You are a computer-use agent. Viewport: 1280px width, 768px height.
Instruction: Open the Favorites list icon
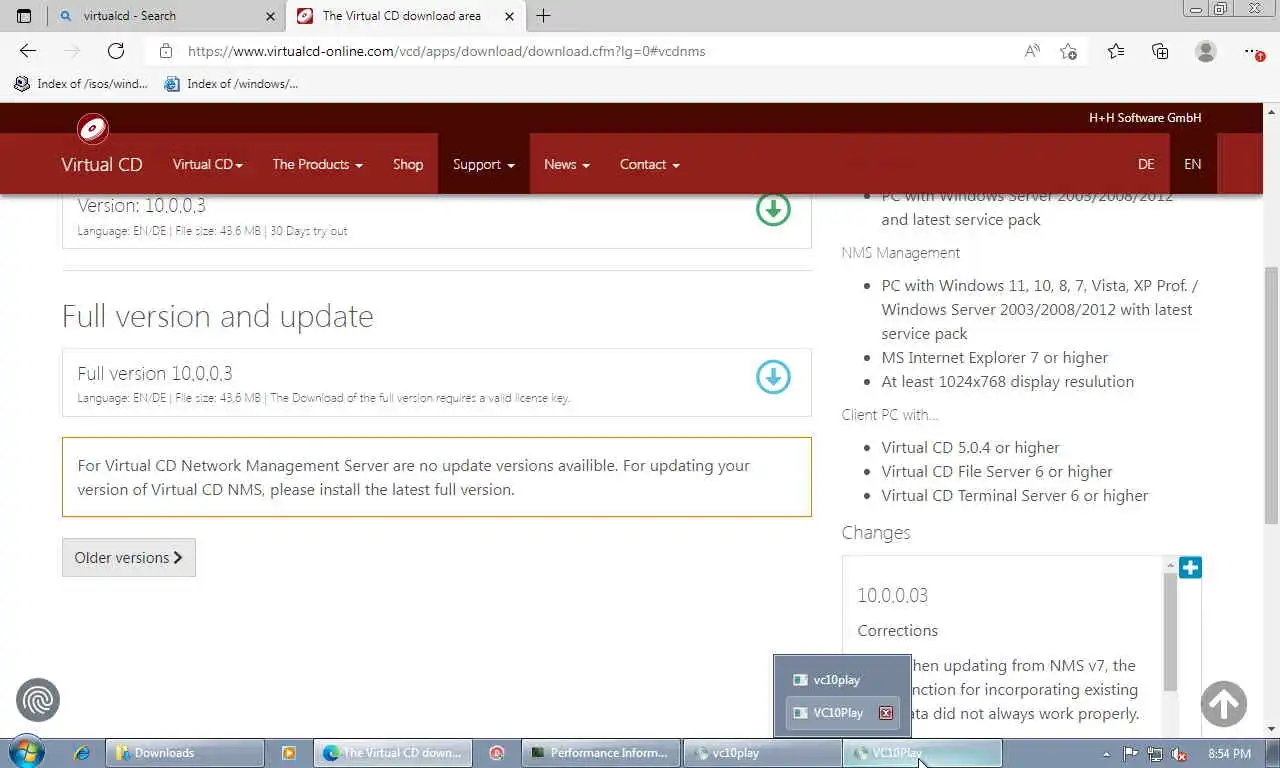click(1116, 51)
